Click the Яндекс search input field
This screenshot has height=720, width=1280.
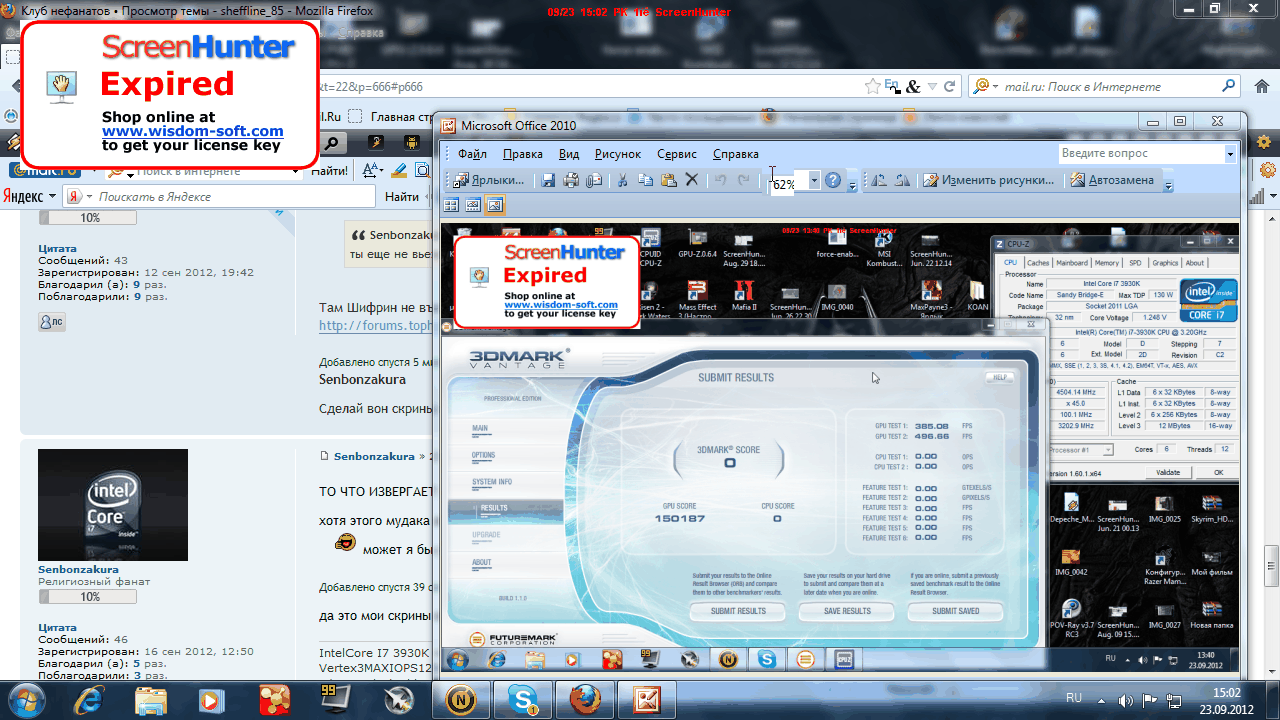click(x=230, y=197)
